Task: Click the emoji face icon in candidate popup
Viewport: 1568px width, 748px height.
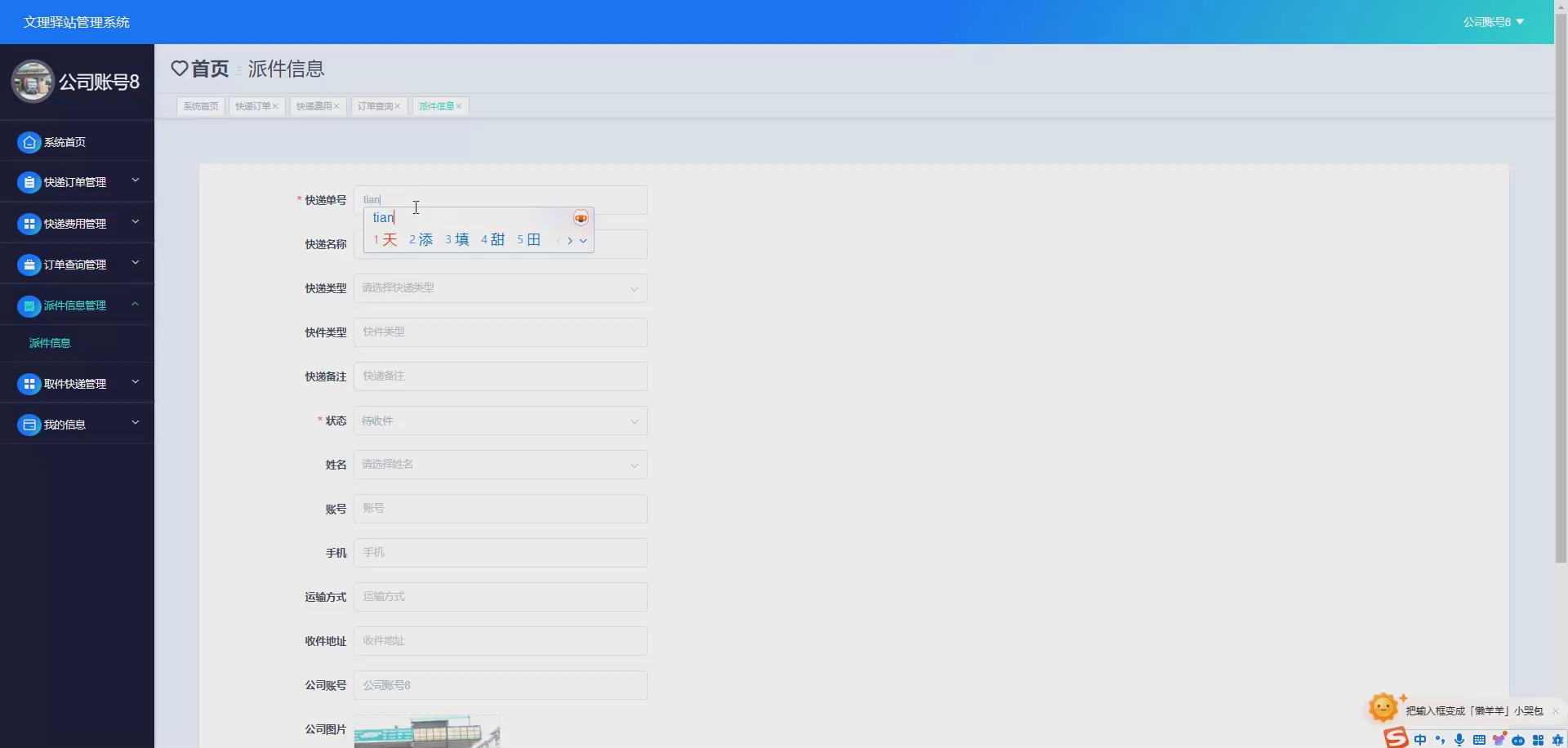Action: (x=581, y=218)
